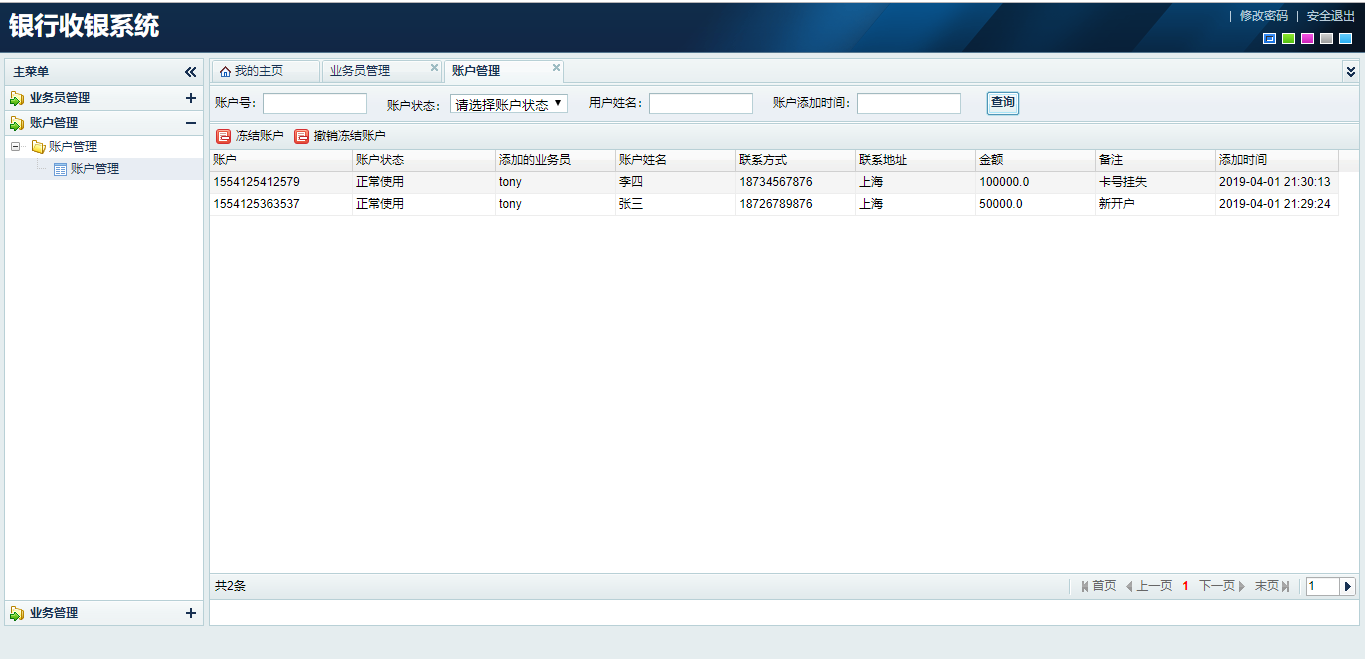Click the 2019-04-01 21:30:13 timestamp cell

[x=1277, y=182]
